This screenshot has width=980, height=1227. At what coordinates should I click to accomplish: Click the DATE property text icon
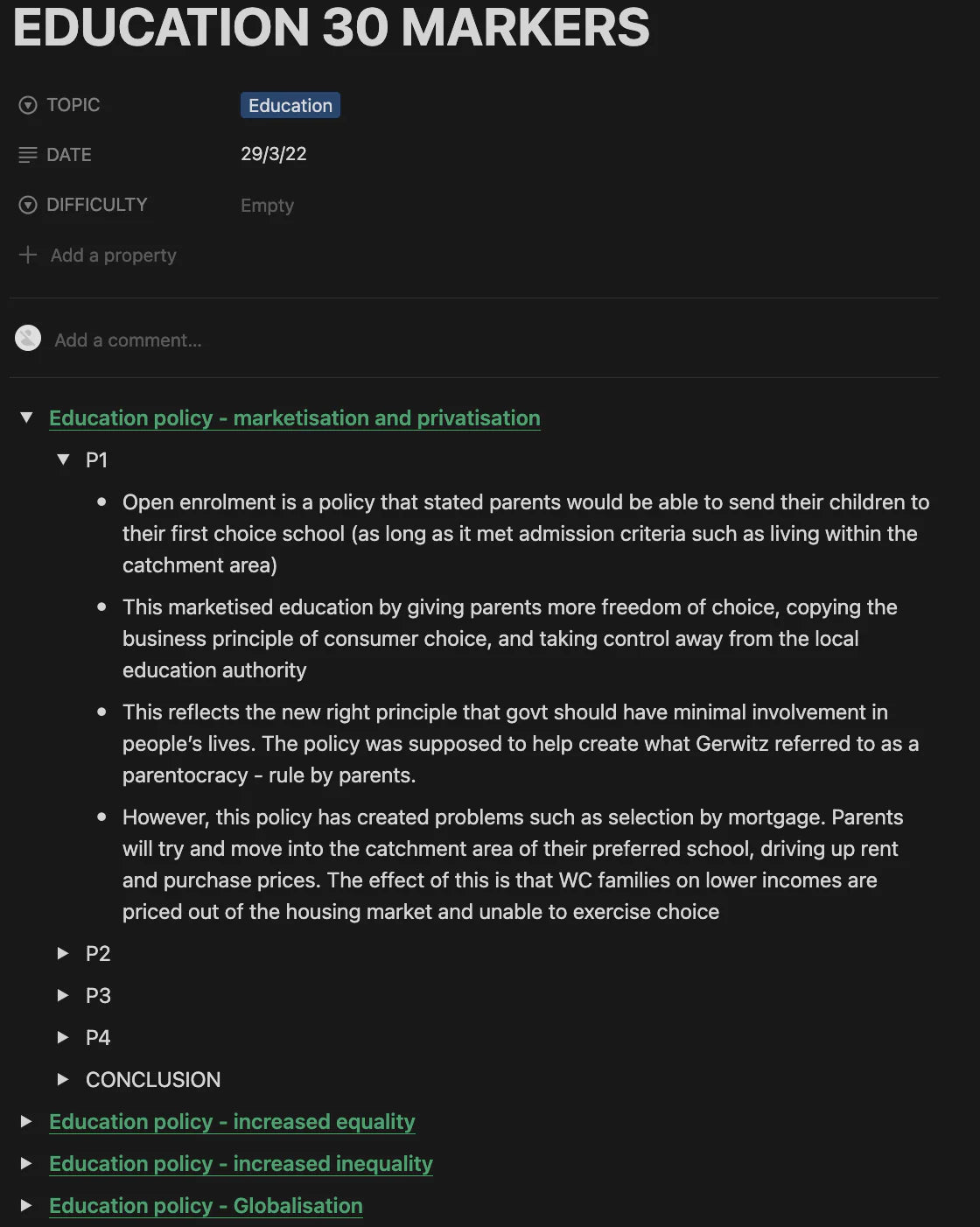[28, 155]
